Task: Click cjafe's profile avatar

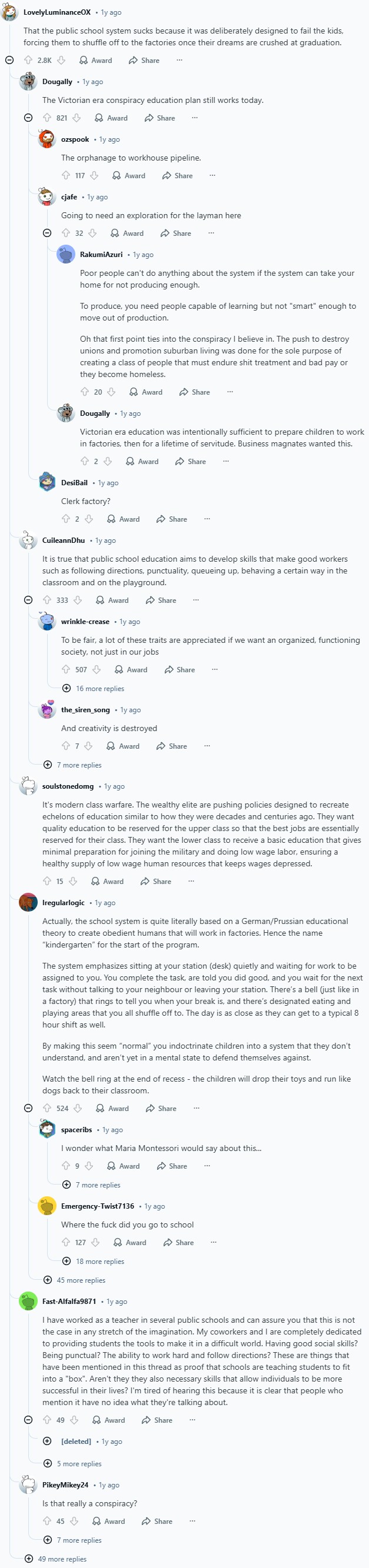Action: [x=46, y=196]
